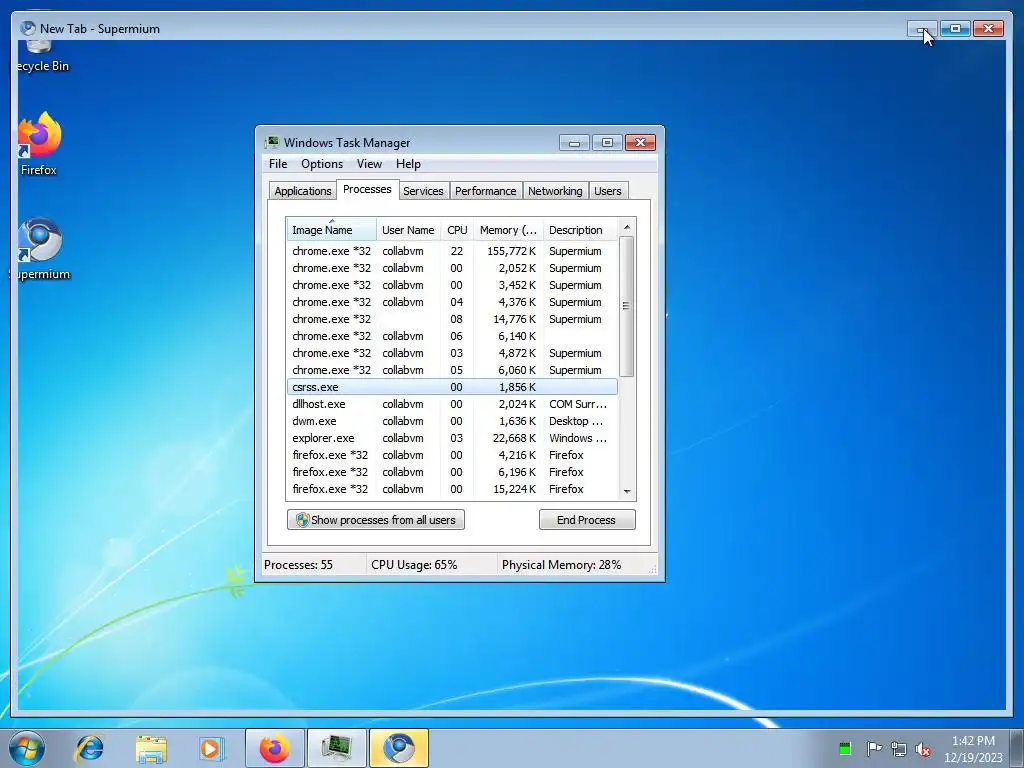1024x768 pixels.
Task: Sort by the Memory column header
Action: [x=508, y=230]
